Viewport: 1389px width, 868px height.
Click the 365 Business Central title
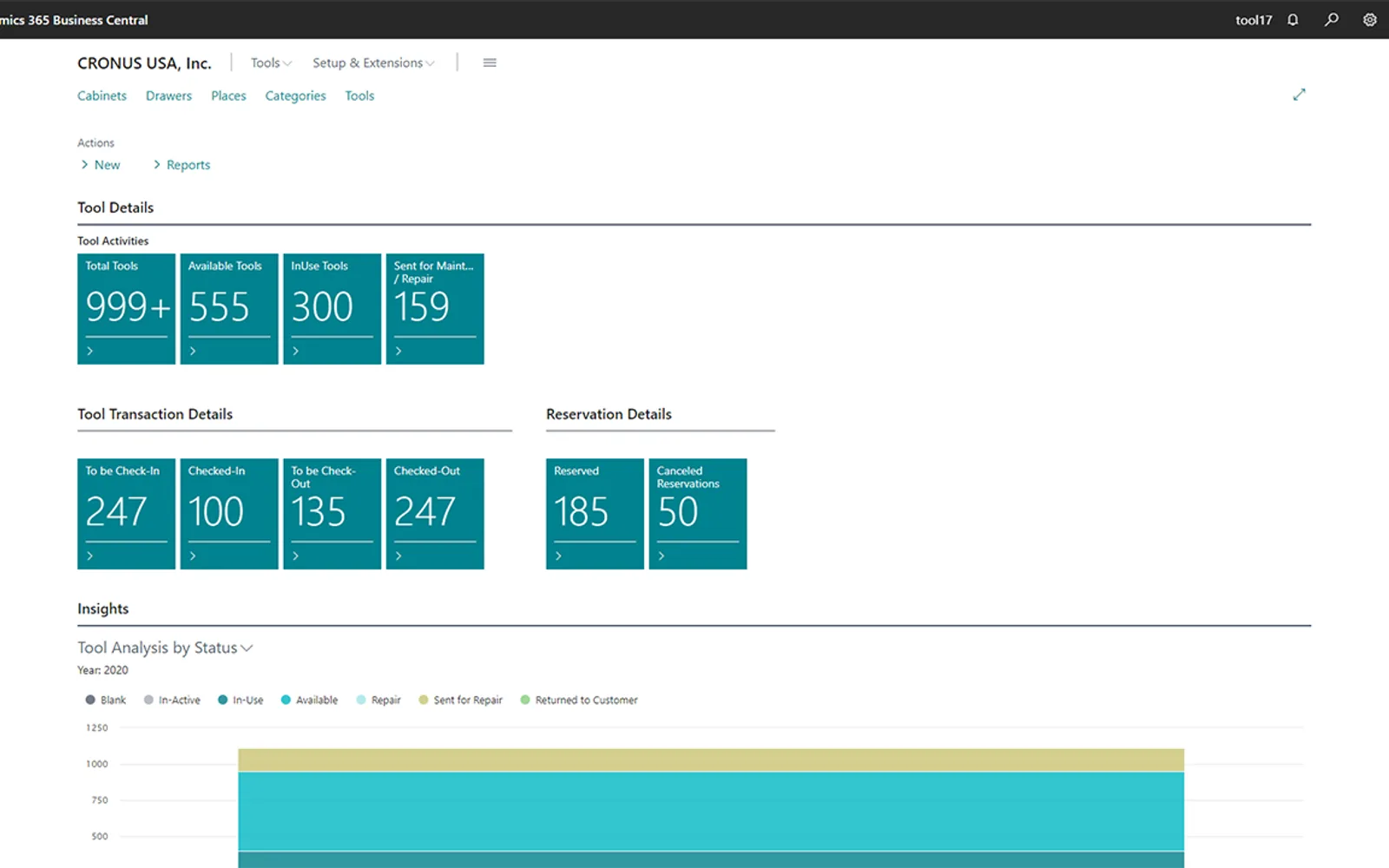(x=88, y=20)
